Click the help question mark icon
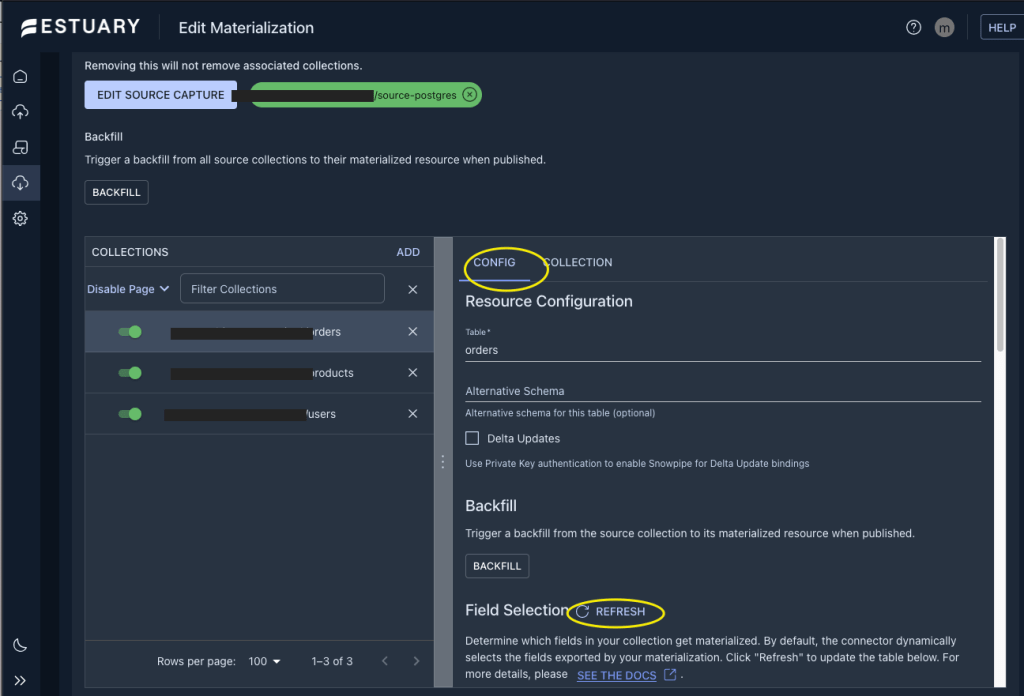This screenshot has width=1024, height=696. pyautogui.click(x=913, y=28)
